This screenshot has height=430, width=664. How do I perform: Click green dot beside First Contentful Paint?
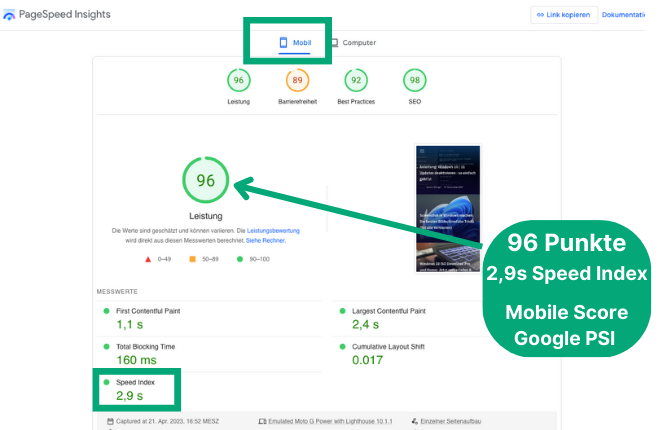pyautogui.click(x=106, y=311)
